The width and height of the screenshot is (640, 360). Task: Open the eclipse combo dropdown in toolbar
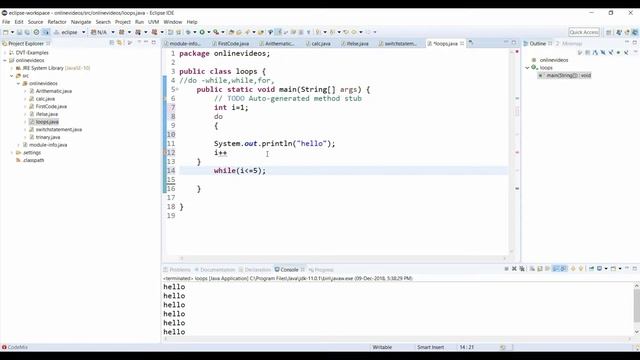coord(84,32)
